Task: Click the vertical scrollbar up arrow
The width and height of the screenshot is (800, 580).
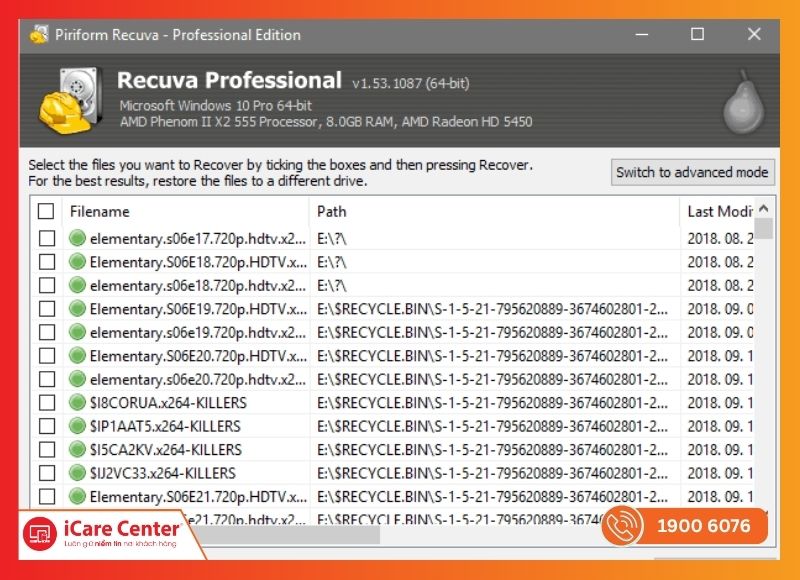Action: coord(764,210)
